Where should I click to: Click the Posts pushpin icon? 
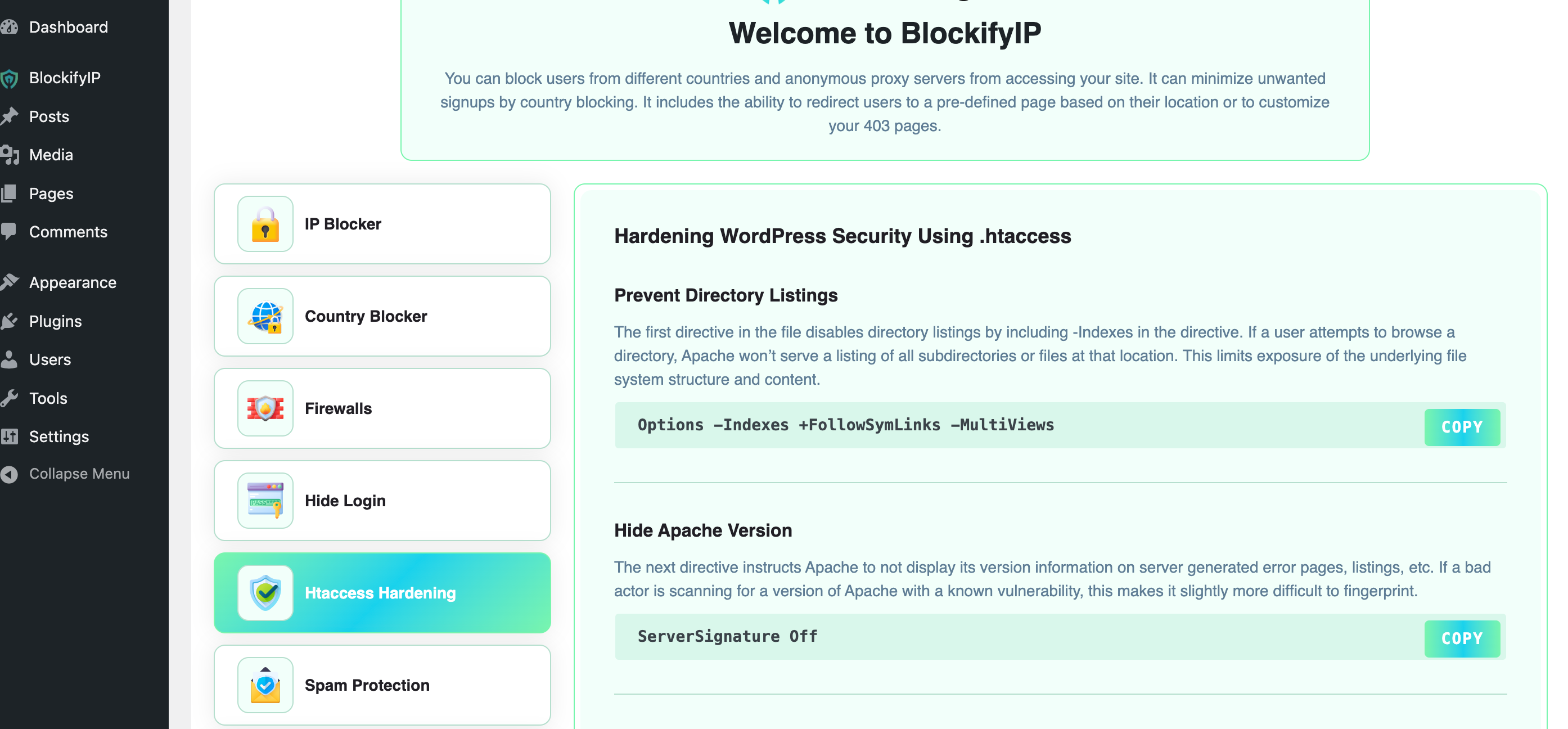(x=8, y=116)
